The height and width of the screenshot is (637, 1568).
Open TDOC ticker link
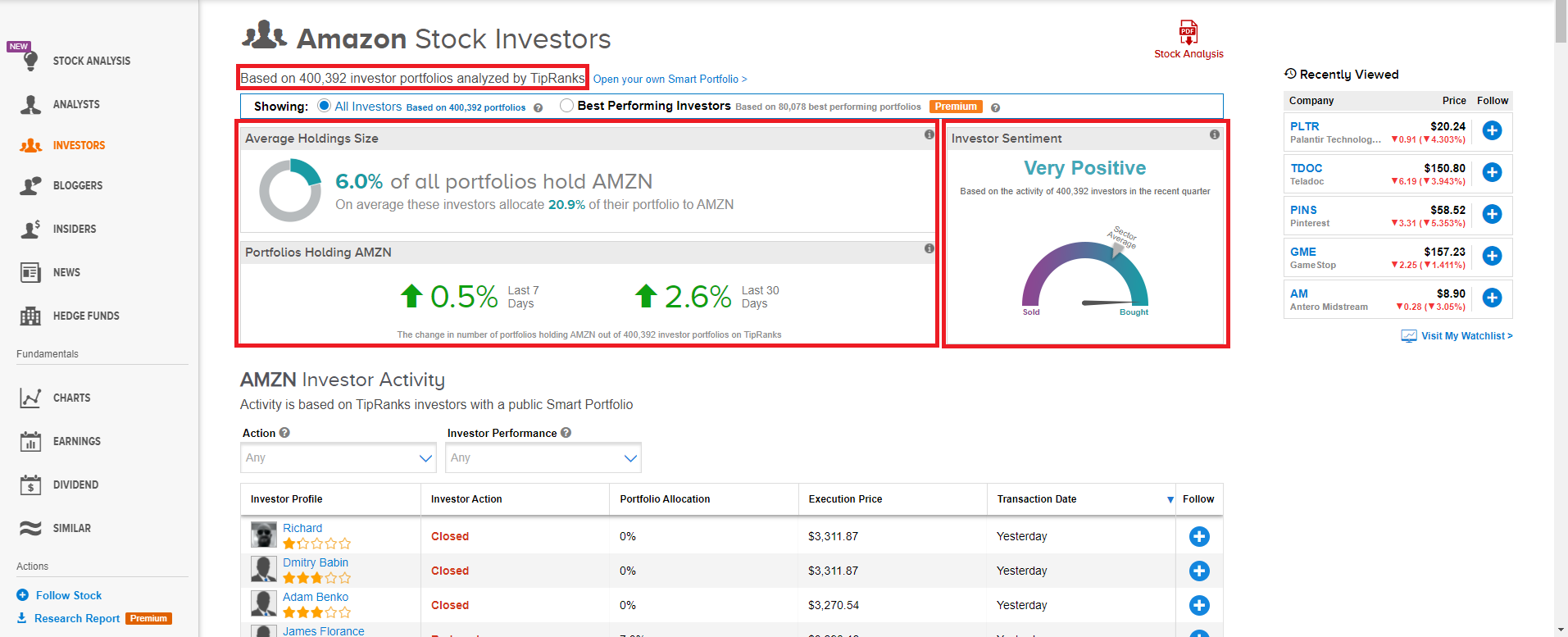pyautogui.click(x=1307, y=168)
